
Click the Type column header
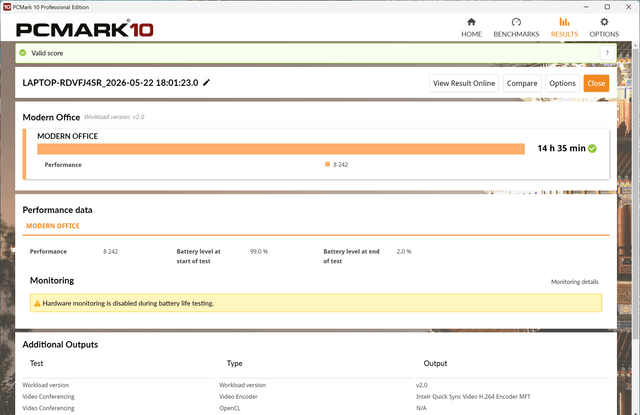[x=234, y=363]
